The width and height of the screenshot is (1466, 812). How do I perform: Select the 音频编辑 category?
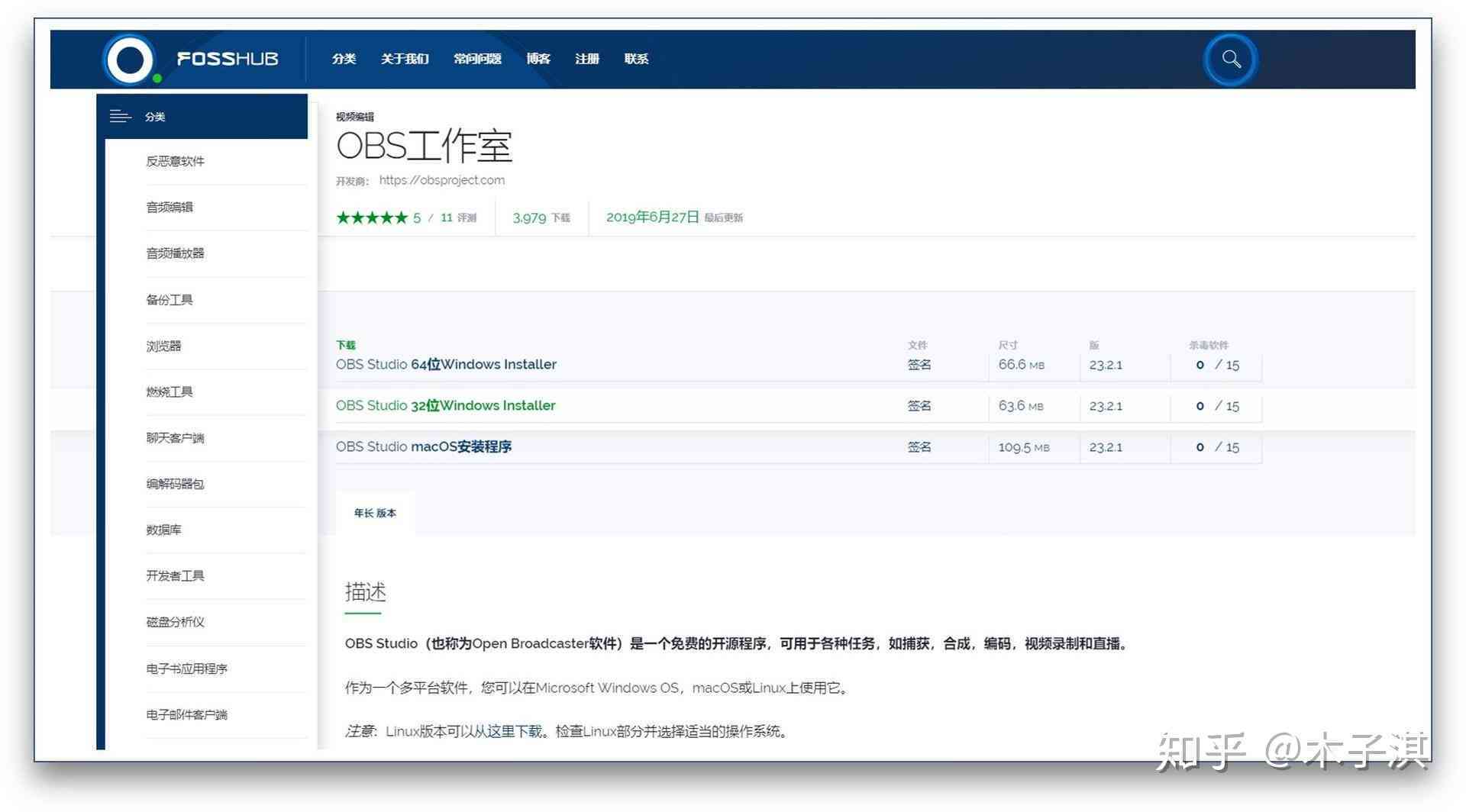[170, 207]
